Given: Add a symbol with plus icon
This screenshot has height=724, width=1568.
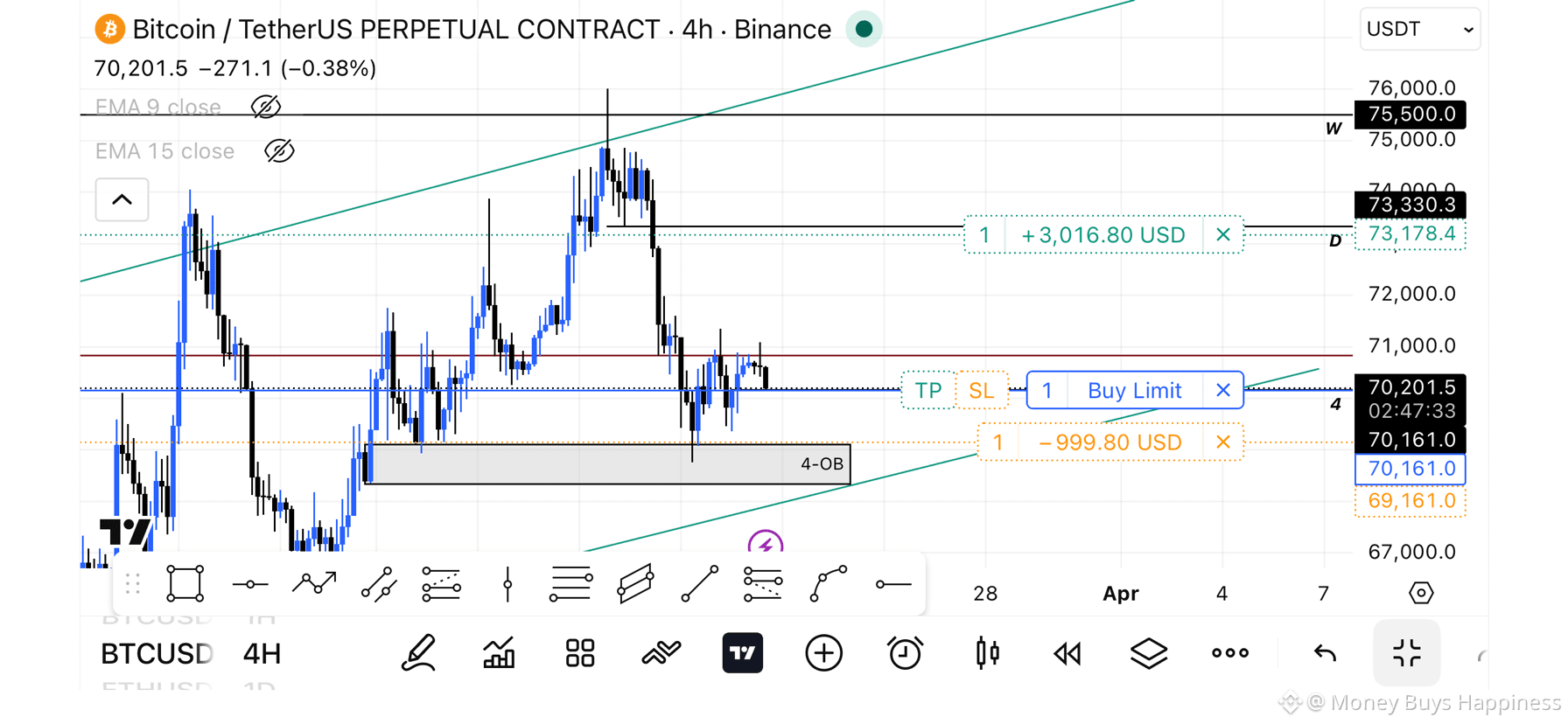Looking at the screenshot, I should point(823,653).
